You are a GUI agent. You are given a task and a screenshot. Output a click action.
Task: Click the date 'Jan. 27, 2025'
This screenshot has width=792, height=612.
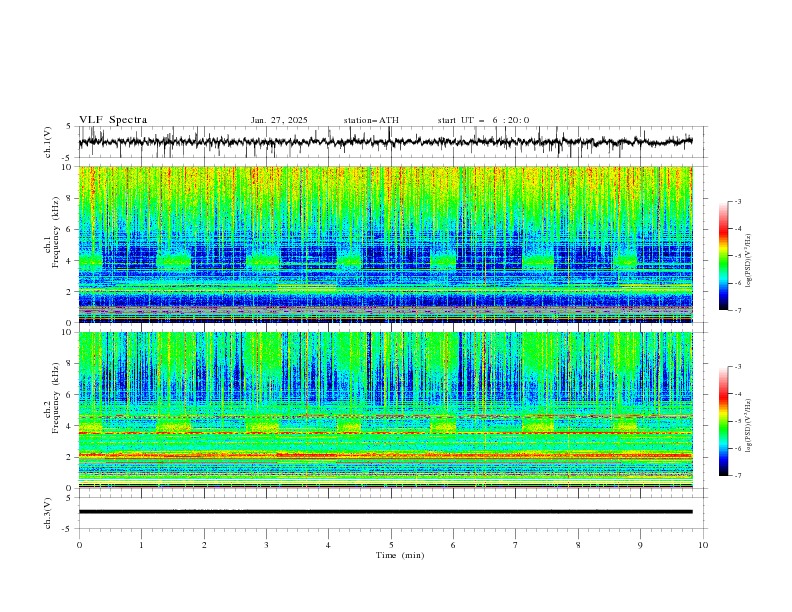(x=279, y=120)
